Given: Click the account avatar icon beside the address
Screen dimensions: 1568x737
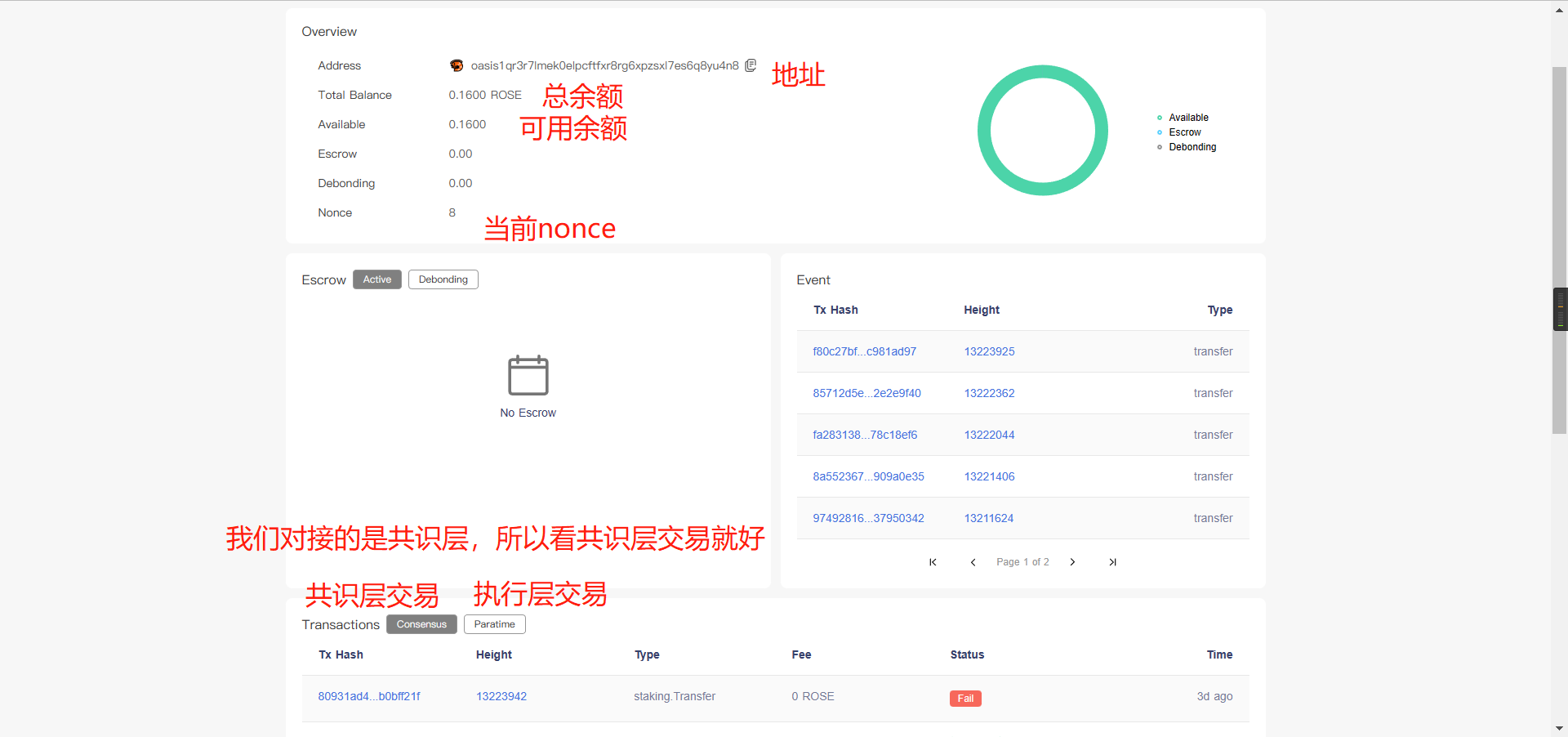Looking at the screenshot, I should click(x=456, y=65).
